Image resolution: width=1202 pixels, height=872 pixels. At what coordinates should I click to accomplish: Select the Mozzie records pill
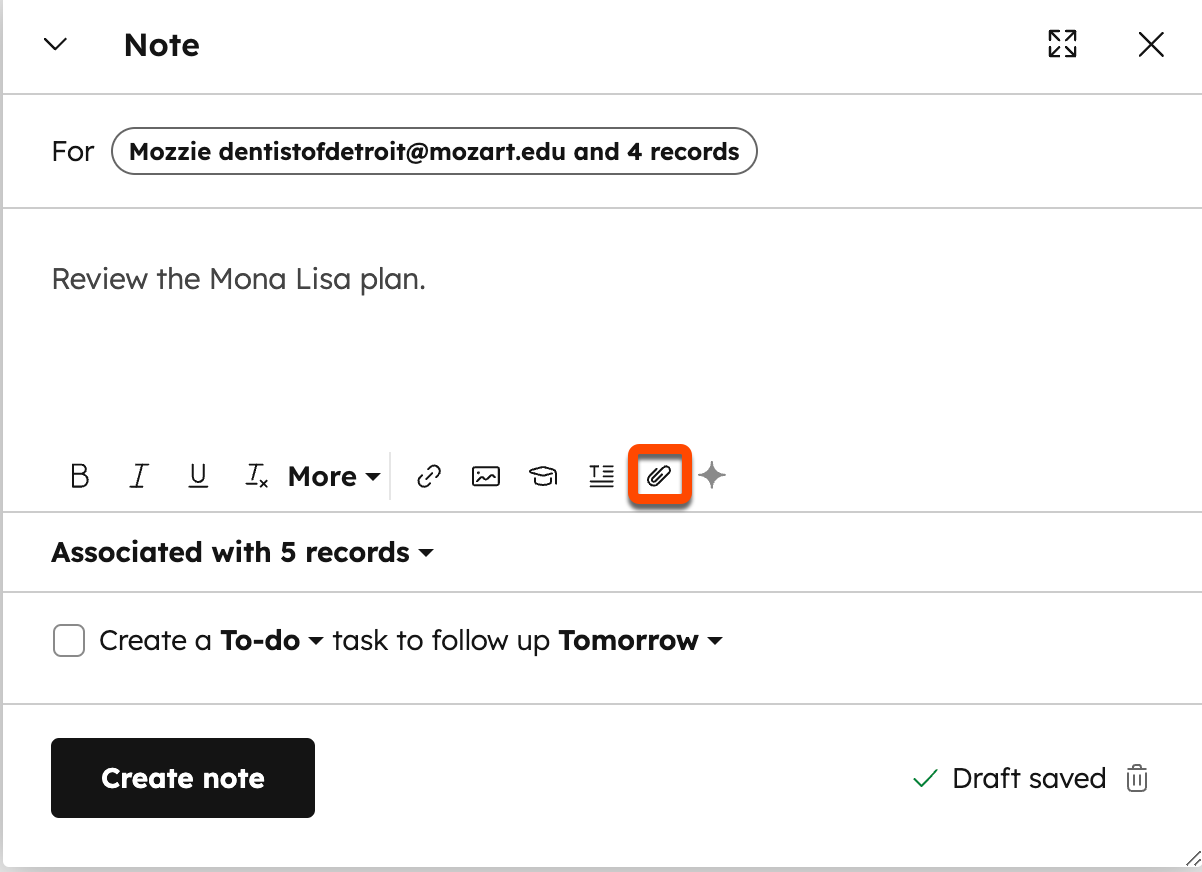(433, 151)
